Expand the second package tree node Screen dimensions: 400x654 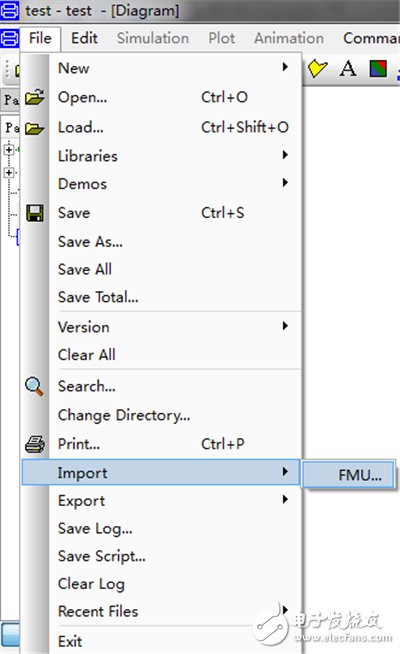(9, 172)
